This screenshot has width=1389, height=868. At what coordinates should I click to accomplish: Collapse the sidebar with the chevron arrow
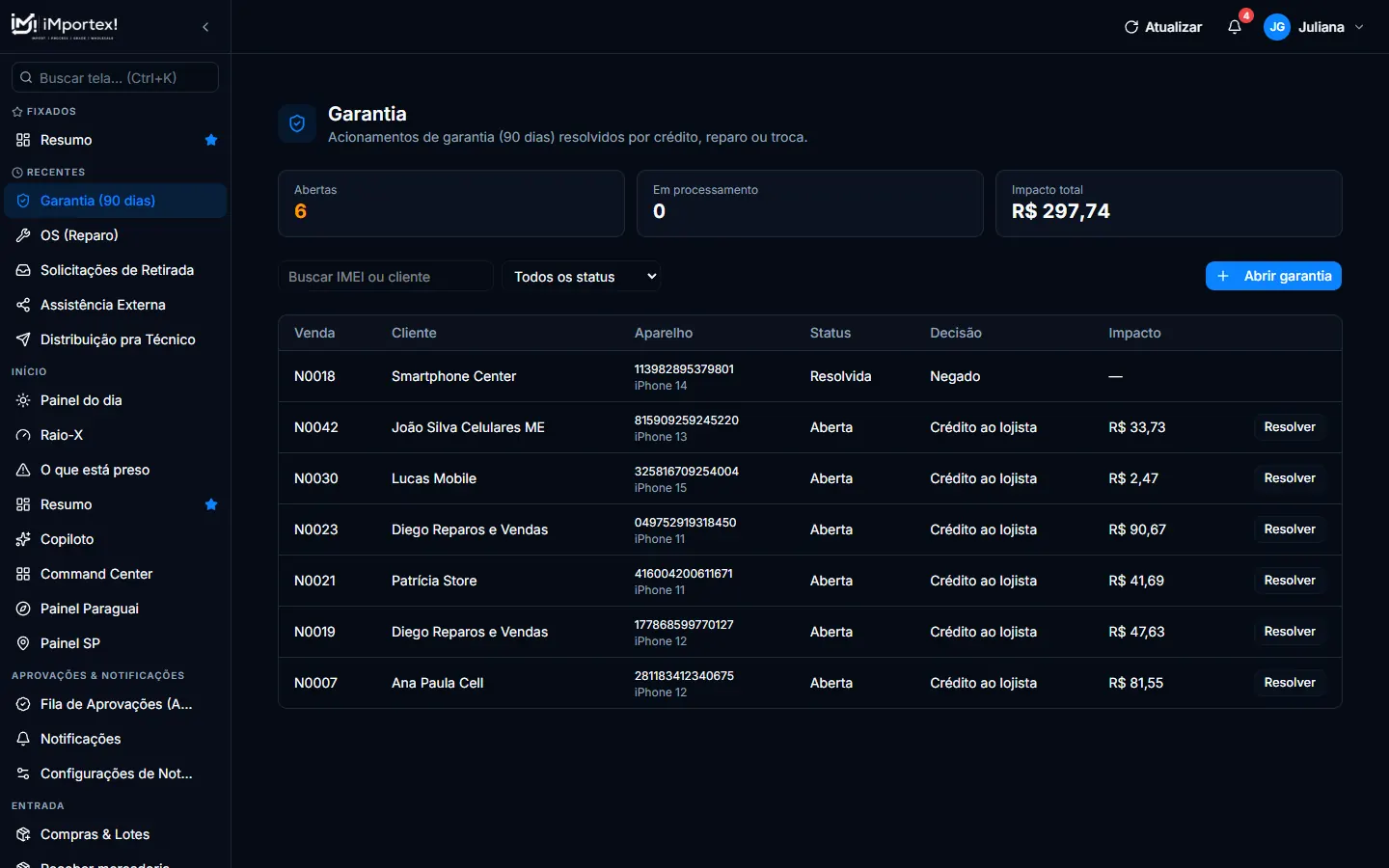205,27
